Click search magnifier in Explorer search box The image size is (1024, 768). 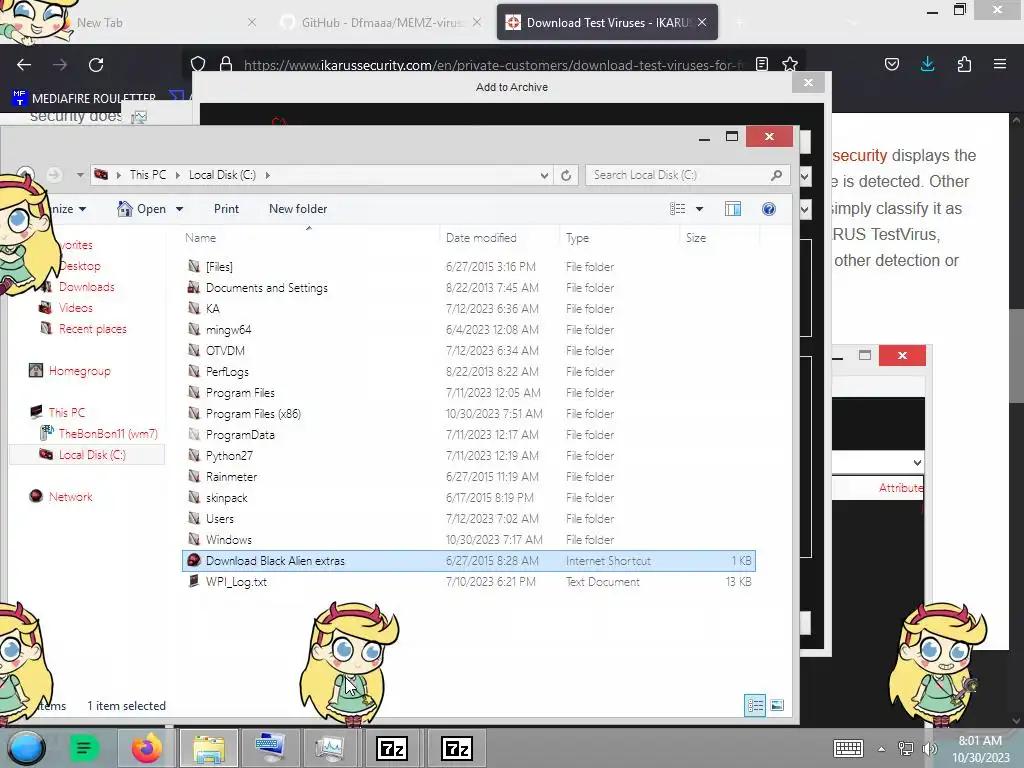click(776, 175)
